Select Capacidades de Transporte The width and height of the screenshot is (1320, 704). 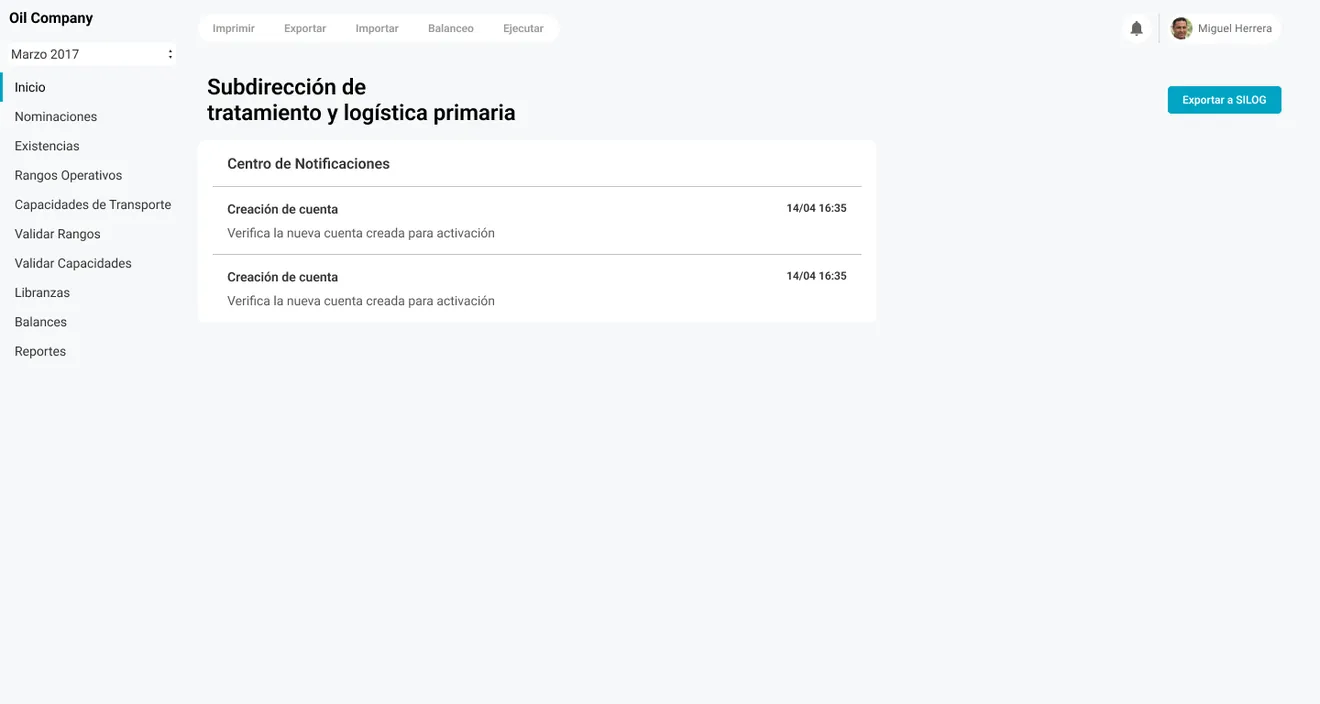click(93, 205)
